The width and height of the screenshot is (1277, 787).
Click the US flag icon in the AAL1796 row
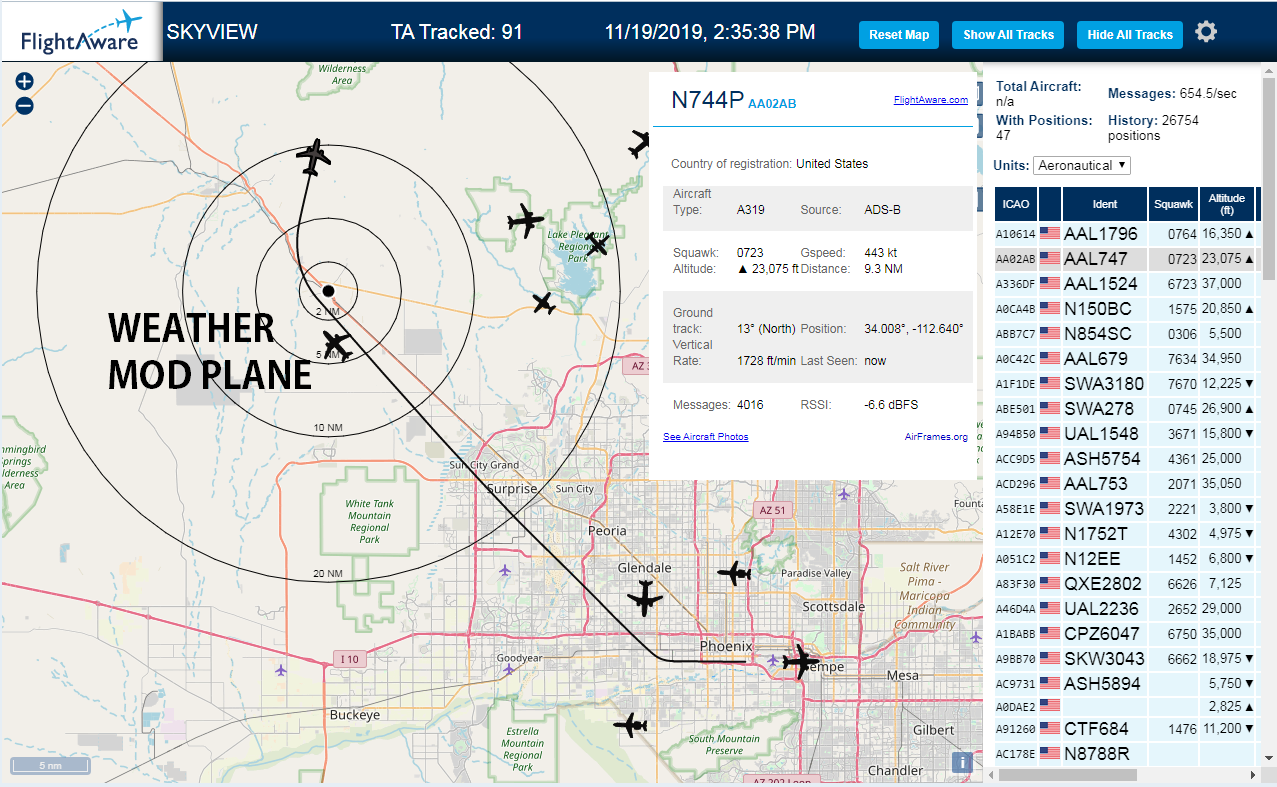tap(1050, 234)
